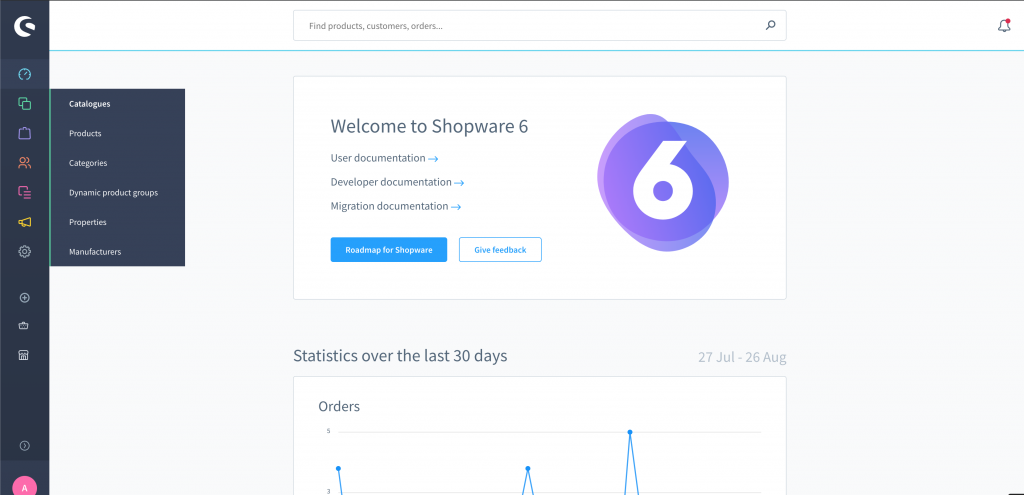Click the search magnifier icon
Image resolution: width=1024 pixels, height=495 pixels.
(771, 26)
